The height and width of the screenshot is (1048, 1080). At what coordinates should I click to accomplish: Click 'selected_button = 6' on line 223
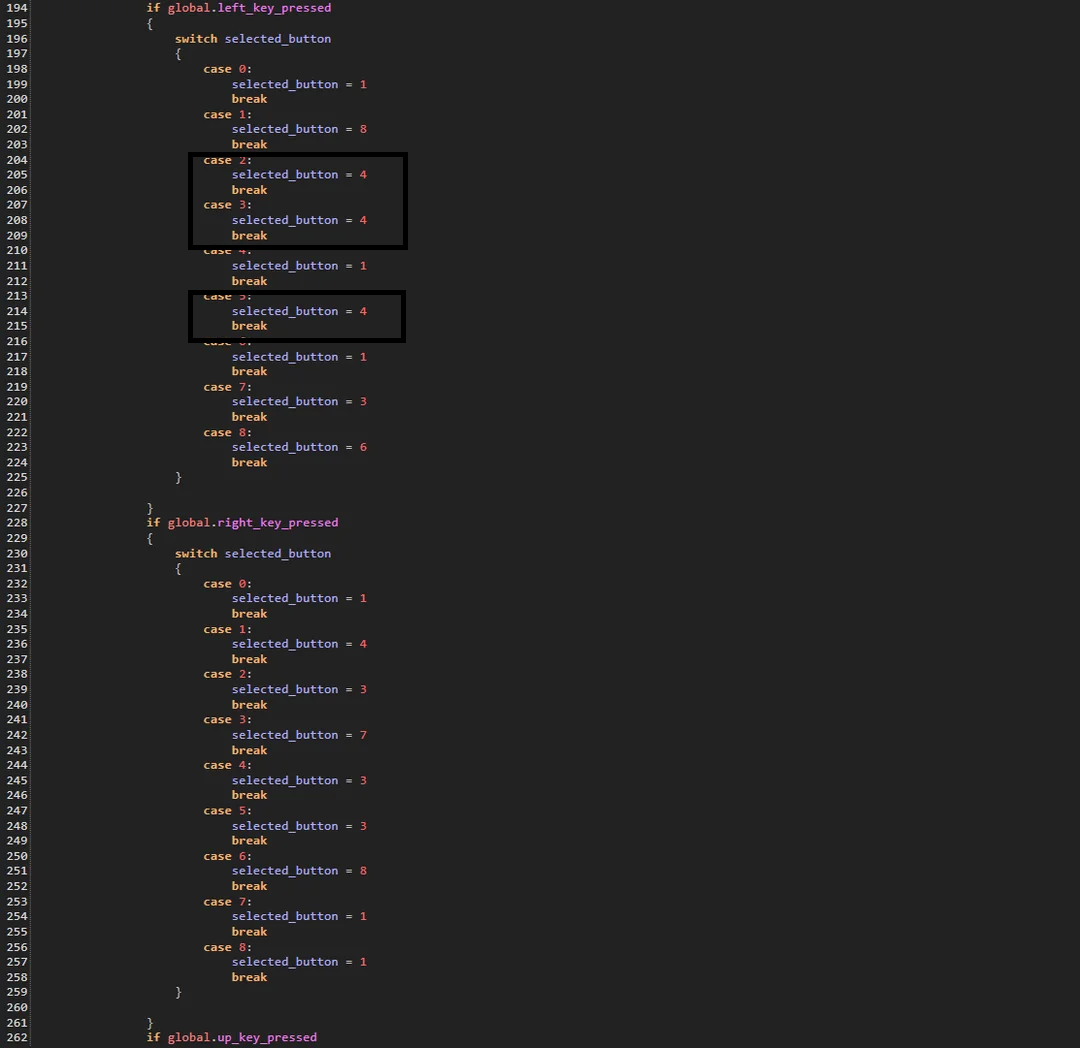[x=299, y=447]
